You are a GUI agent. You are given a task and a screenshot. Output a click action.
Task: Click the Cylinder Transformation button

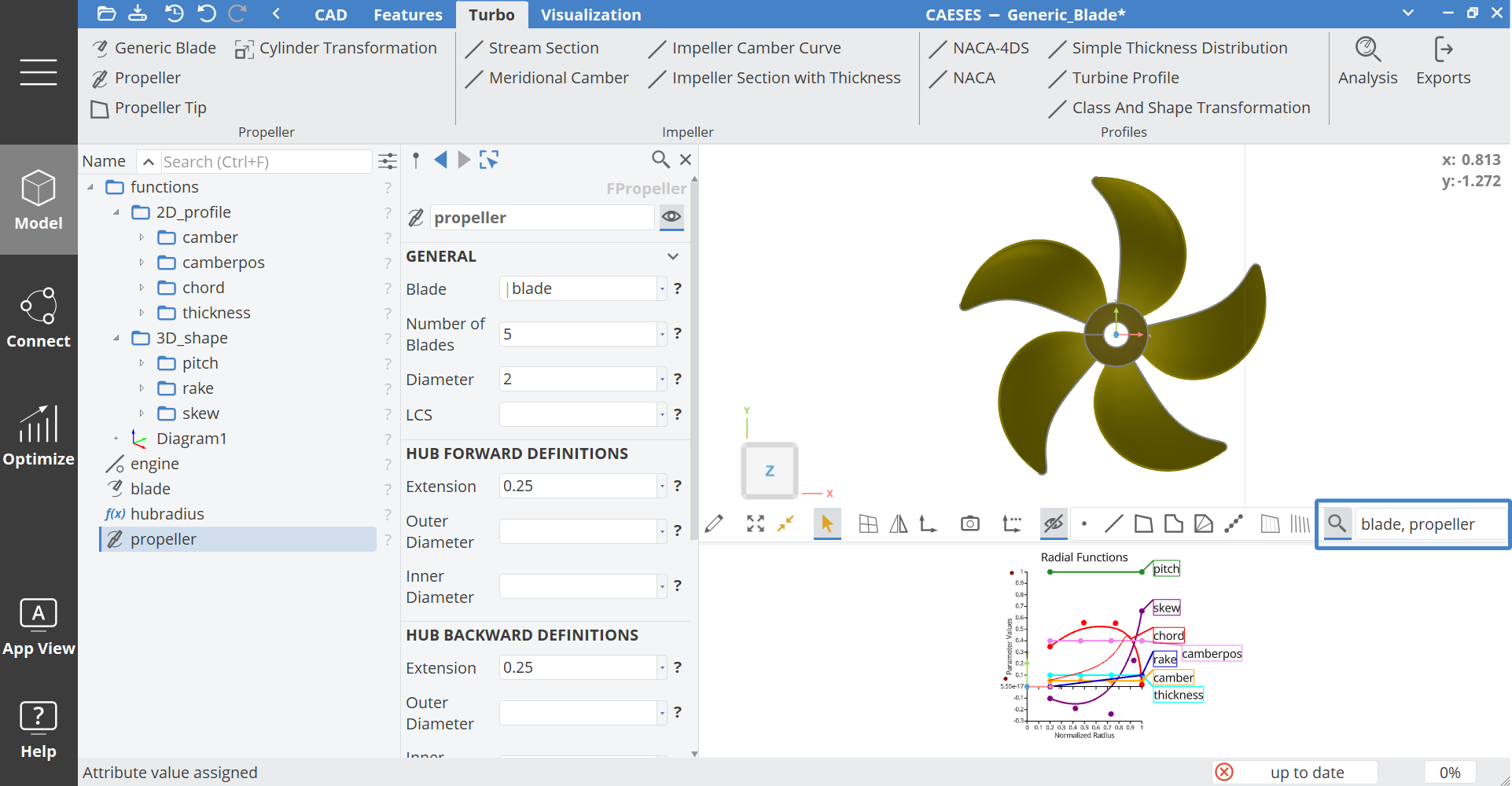coord(336,49)
